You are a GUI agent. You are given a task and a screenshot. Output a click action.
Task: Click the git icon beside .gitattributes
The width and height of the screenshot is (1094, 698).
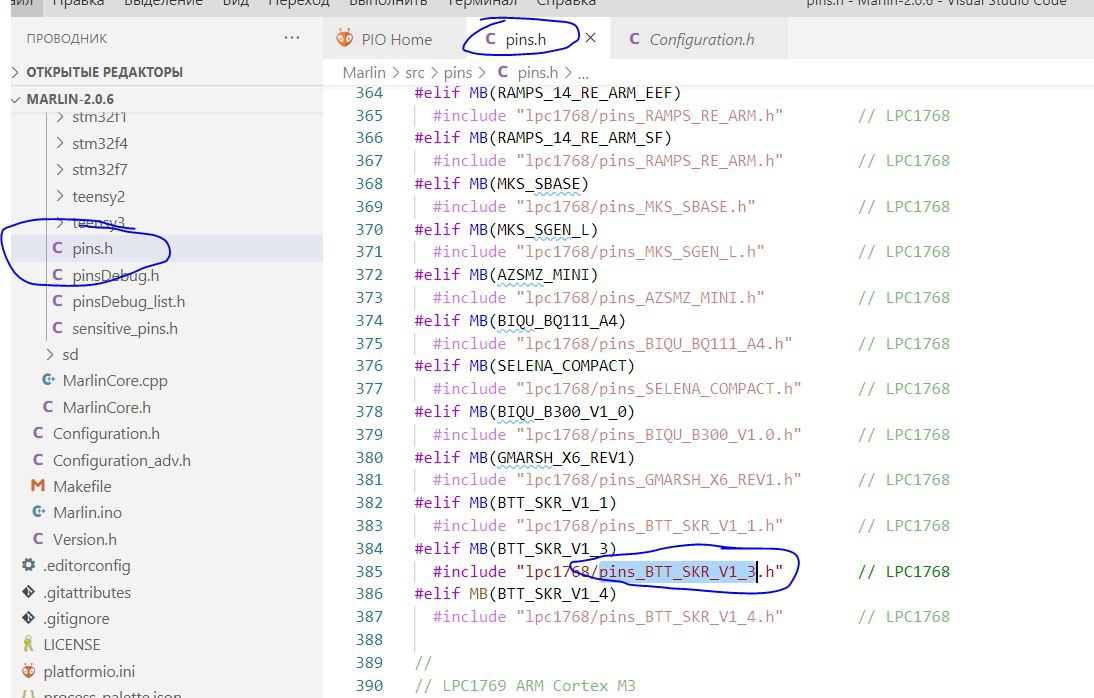(29, 592)
